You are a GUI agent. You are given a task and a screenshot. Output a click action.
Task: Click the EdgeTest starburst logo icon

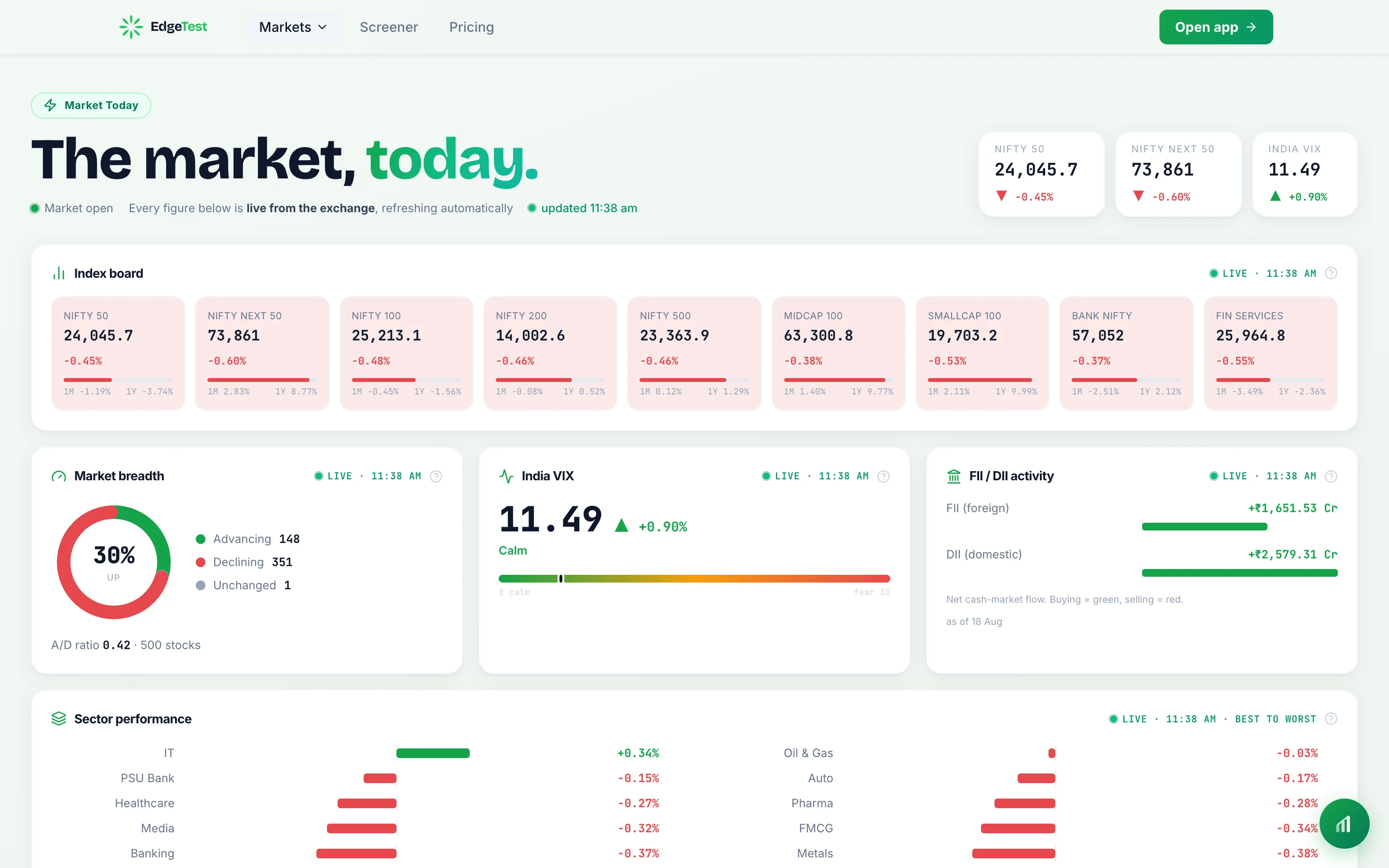tap(131, 27)
